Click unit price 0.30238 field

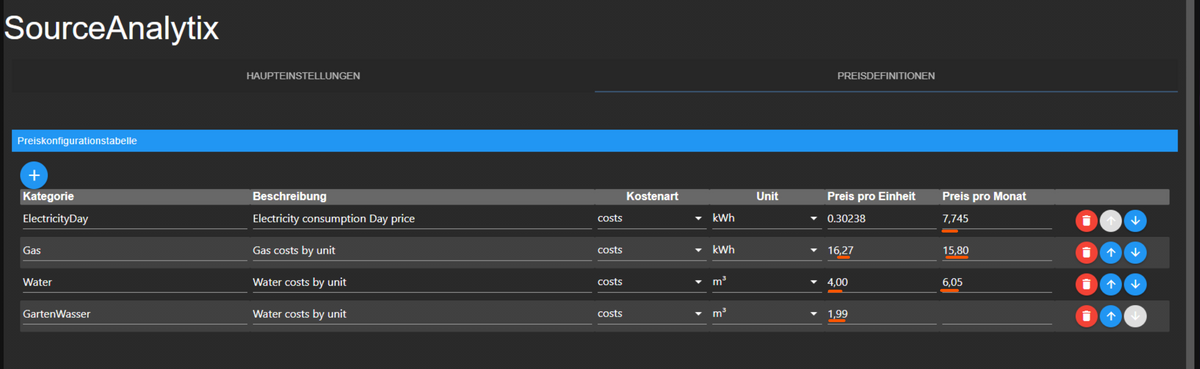tap(881, 218)
